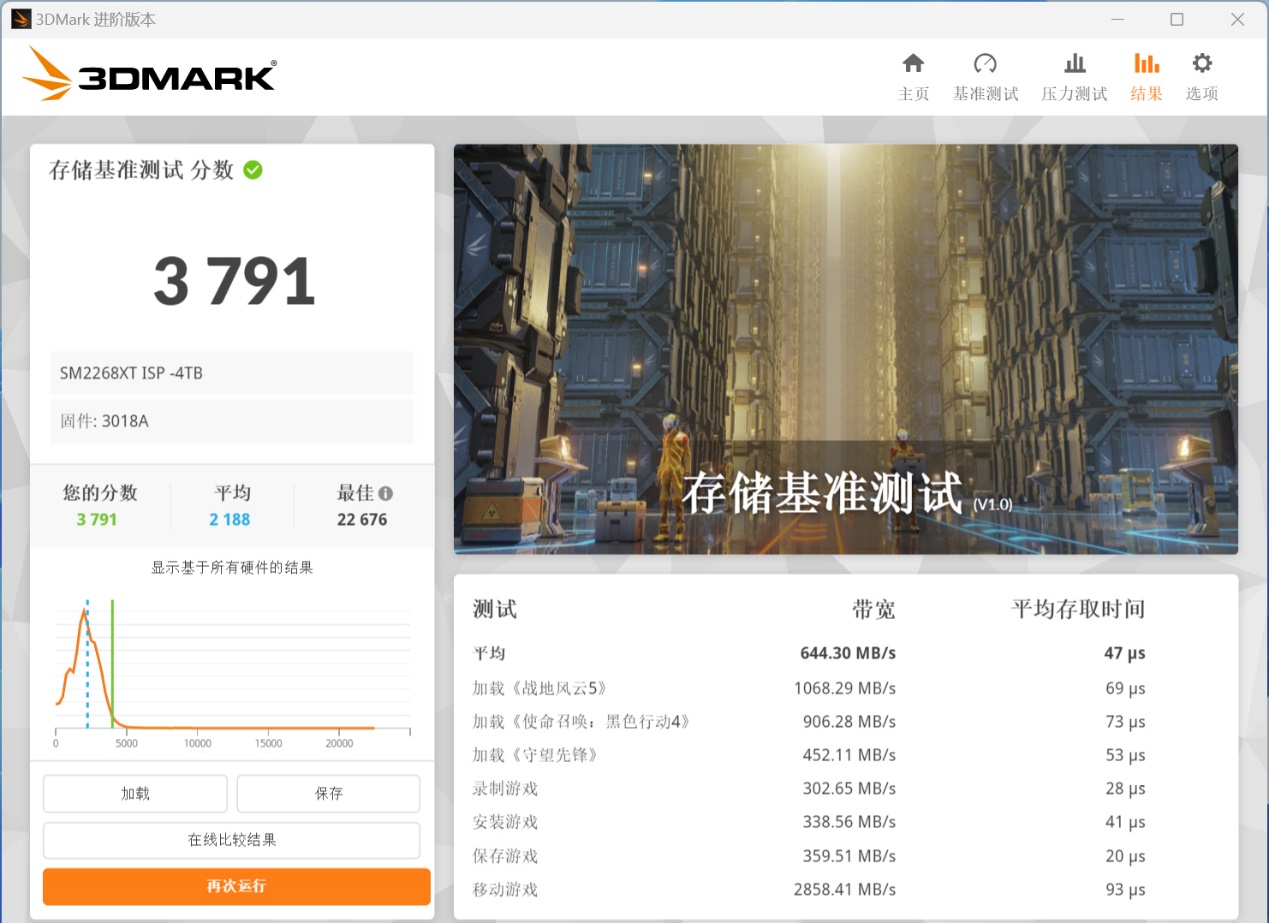Click the 452.11 MB/s value
The height and width of the screenshot is (923, 1269).
[849, 755]
